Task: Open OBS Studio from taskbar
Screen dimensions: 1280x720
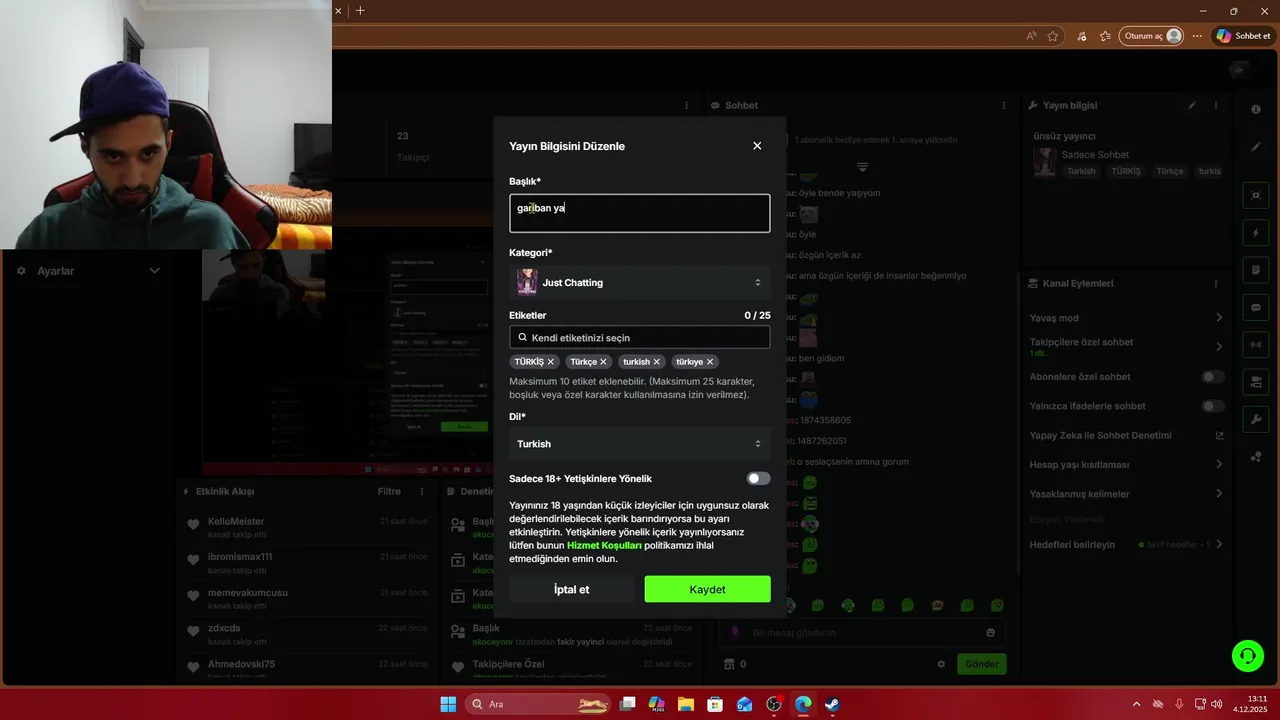Action: coord(774,704)
